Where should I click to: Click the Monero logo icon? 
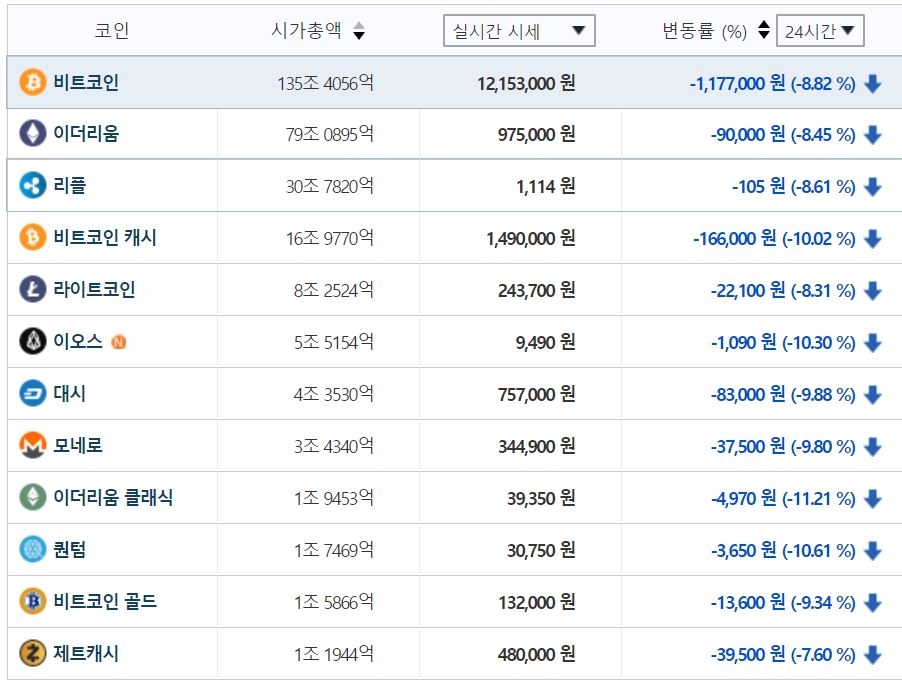point(33,446)
